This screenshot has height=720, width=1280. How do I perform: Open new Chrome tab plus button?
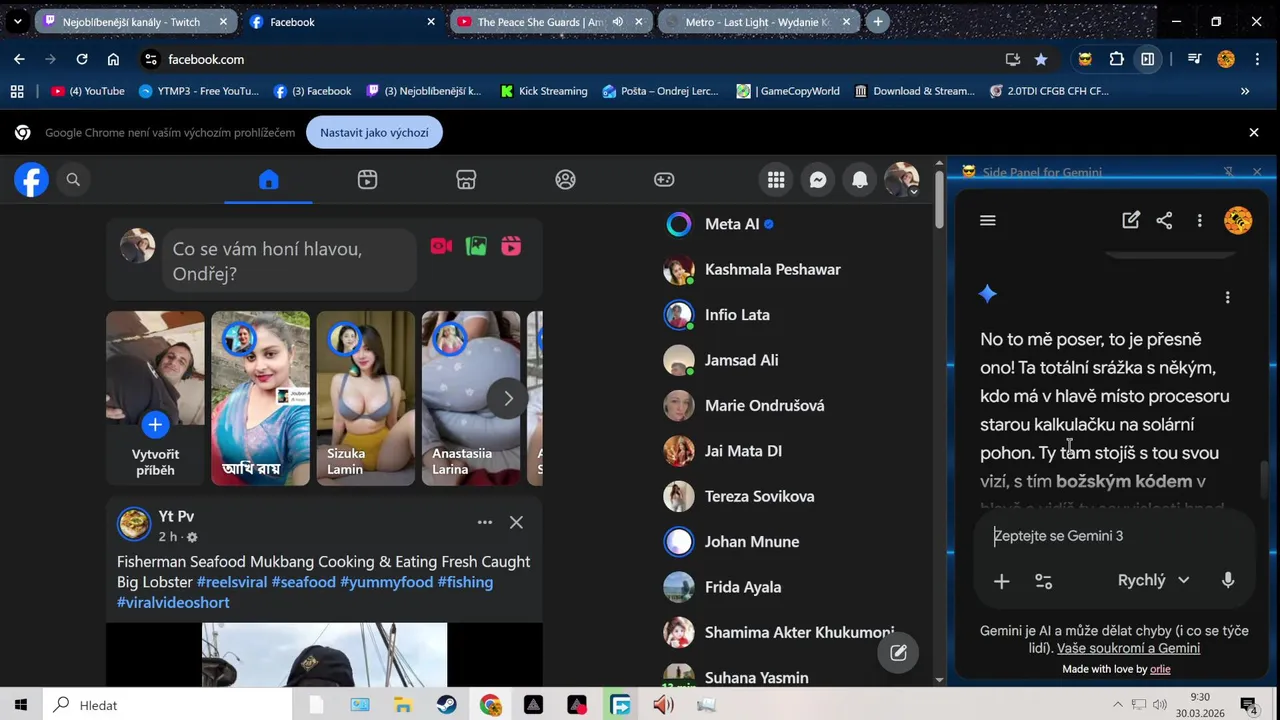pos(877,21)
